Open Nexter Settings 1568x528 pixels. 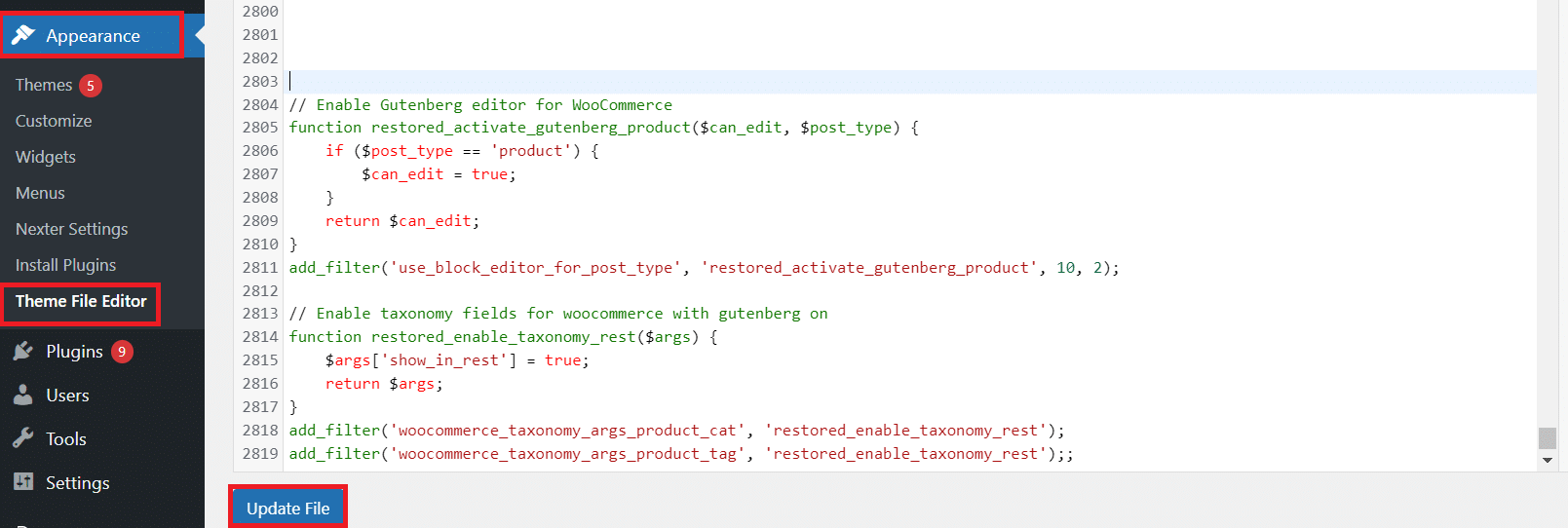click(x=72, y=230)
